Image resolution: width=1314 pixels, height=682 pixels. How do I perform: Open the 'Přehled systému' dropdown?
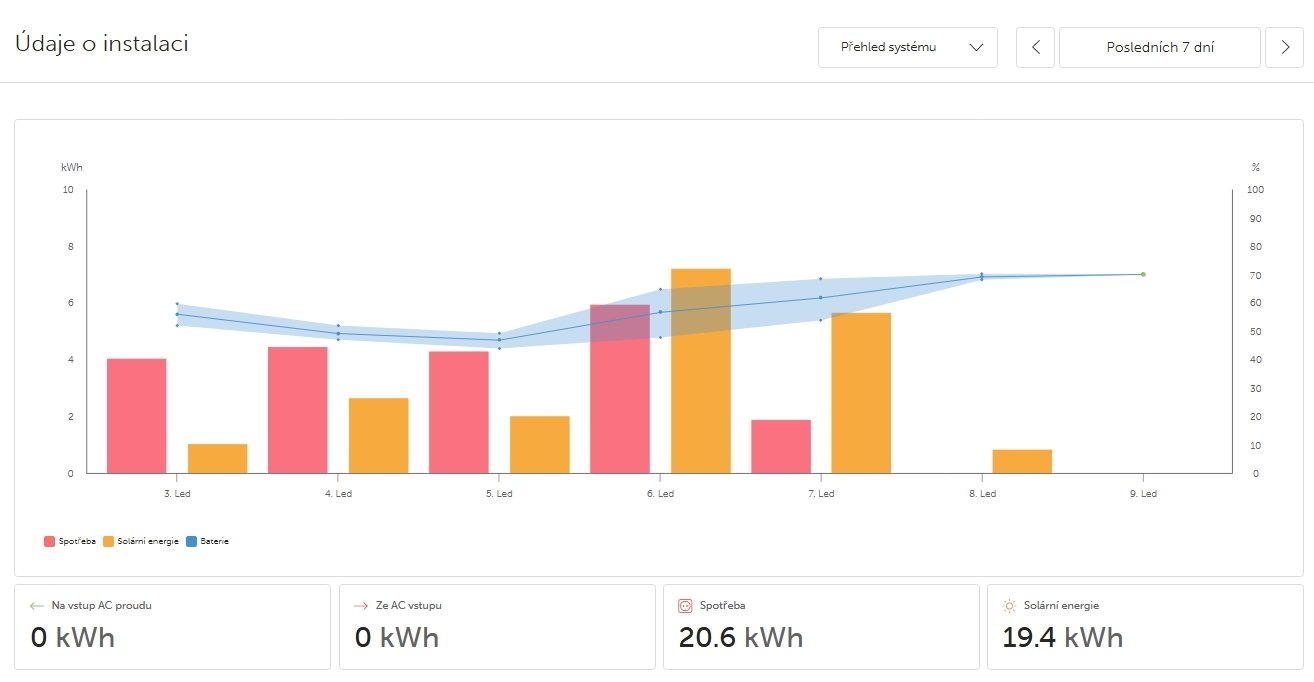point(890,47)
